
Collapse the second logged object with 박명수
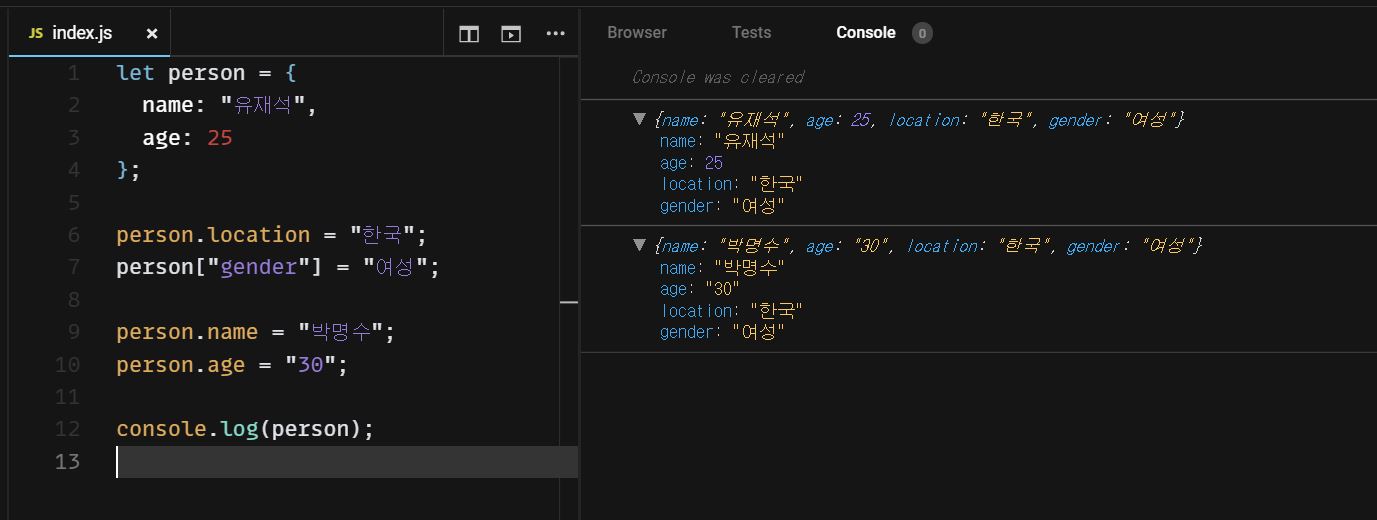[x=639, y=245]
